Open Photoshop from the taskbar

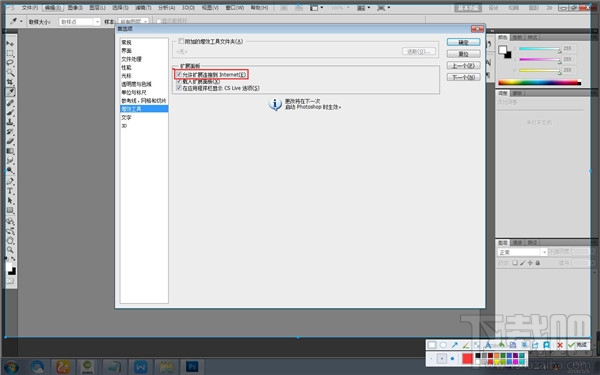(x=192, y=367)
